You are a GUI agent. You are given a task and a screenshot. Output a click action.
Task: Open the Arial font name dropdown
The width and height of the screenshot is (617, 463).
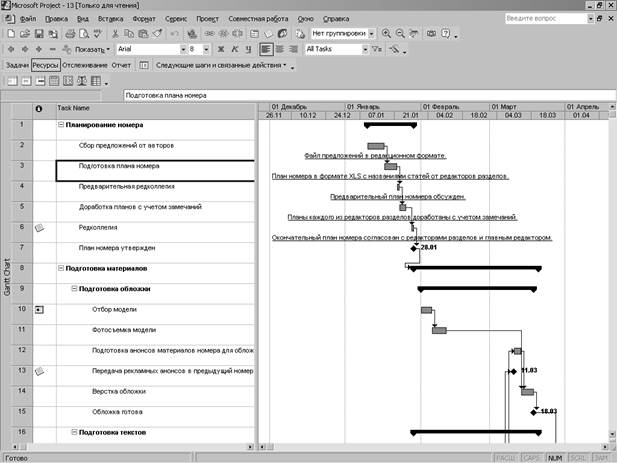183,48
